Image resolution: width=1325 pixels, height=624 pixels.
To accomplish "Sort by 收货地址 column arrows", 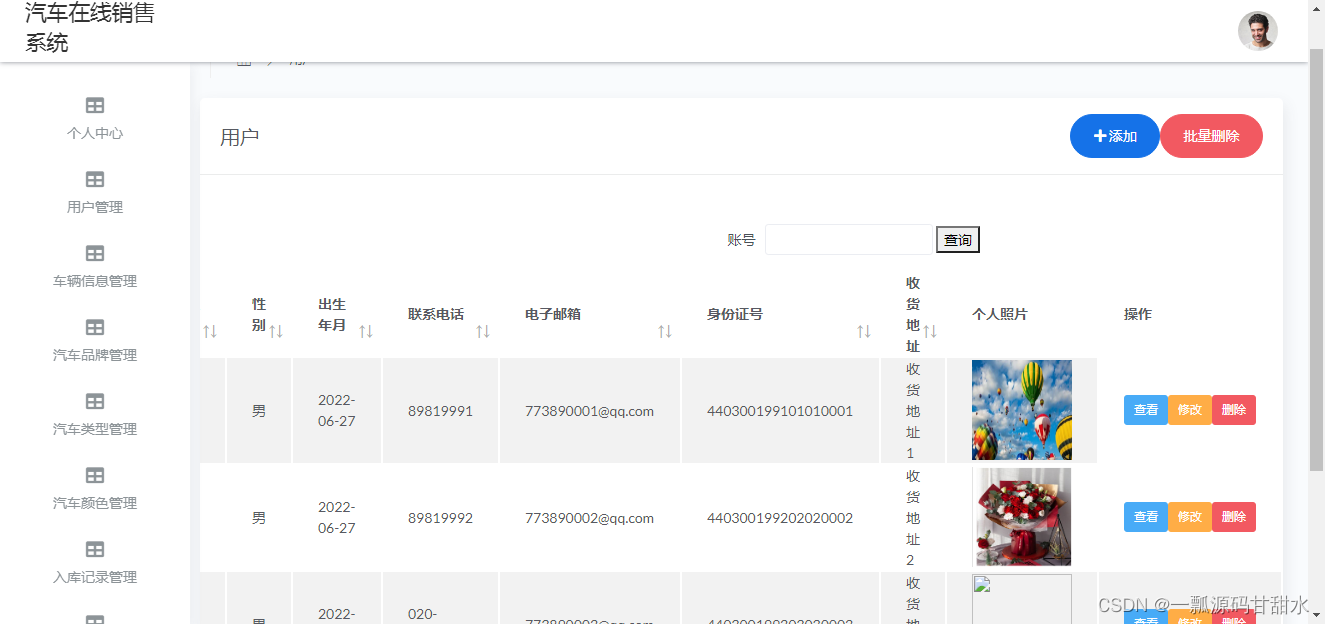I will pos(930,331).
